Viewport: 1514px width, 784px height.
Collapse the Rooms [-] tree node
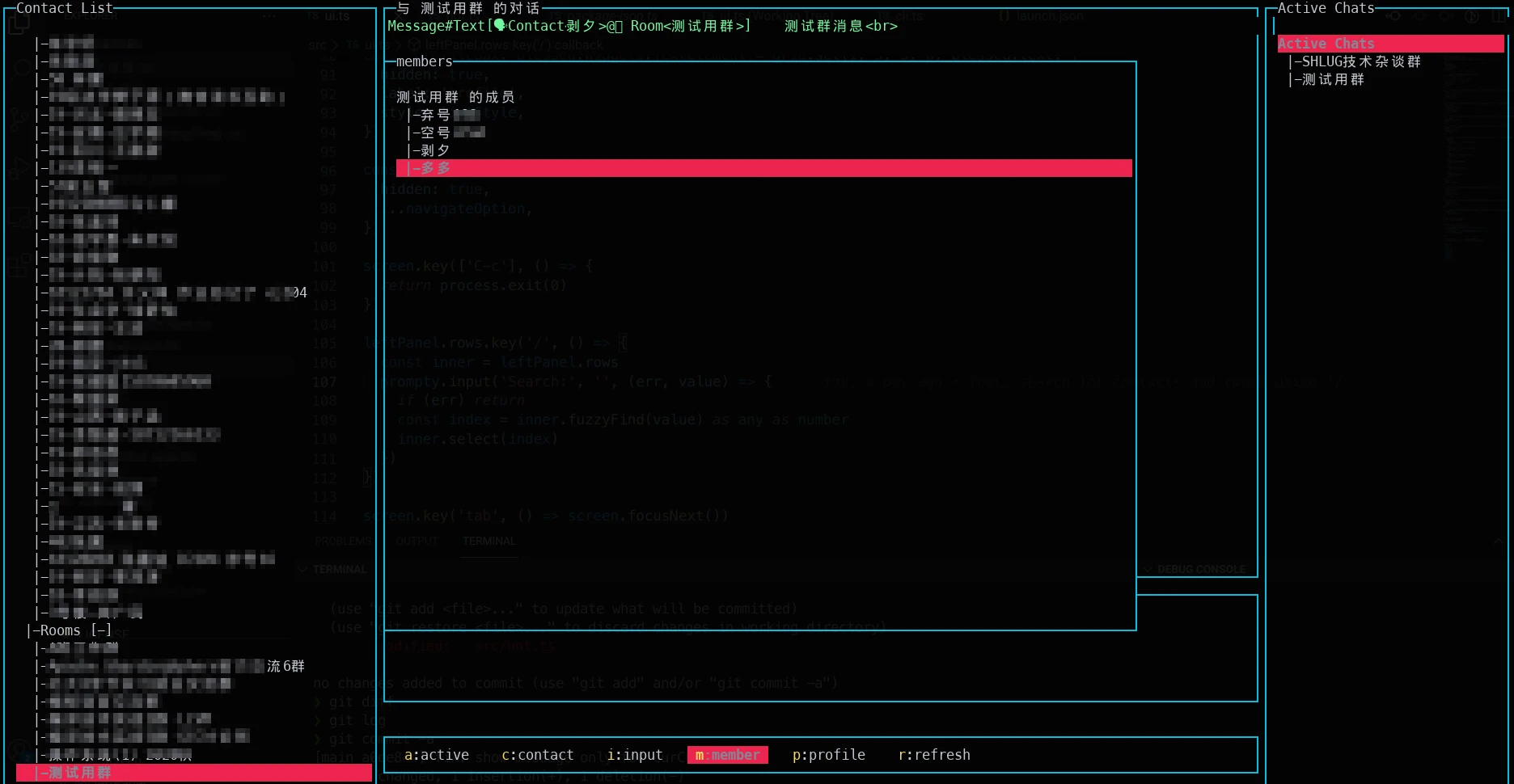[x=70, y=630]
